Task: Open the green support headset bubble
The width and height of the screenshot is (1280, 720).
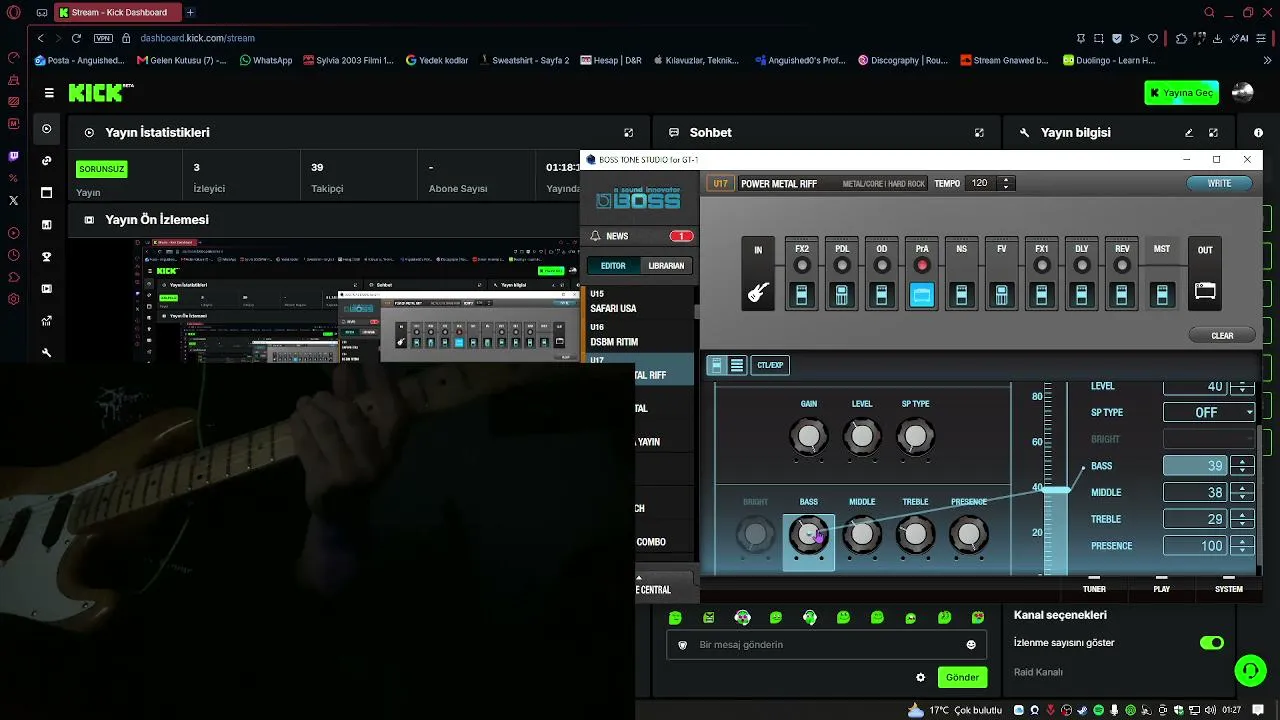Action: point(1250,670)
